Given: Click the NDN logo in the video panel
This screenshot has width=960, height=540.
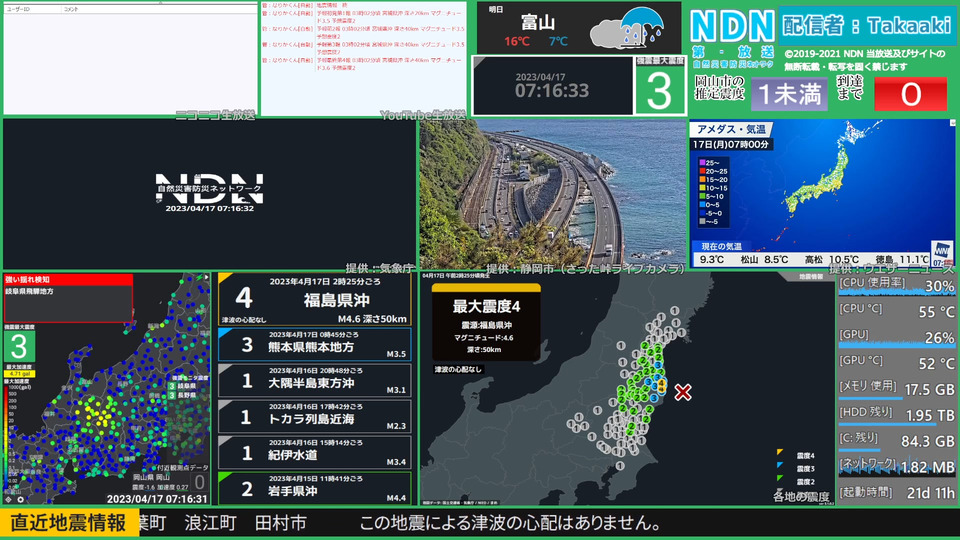Looking at the screenshot, I should coord(209,189).
